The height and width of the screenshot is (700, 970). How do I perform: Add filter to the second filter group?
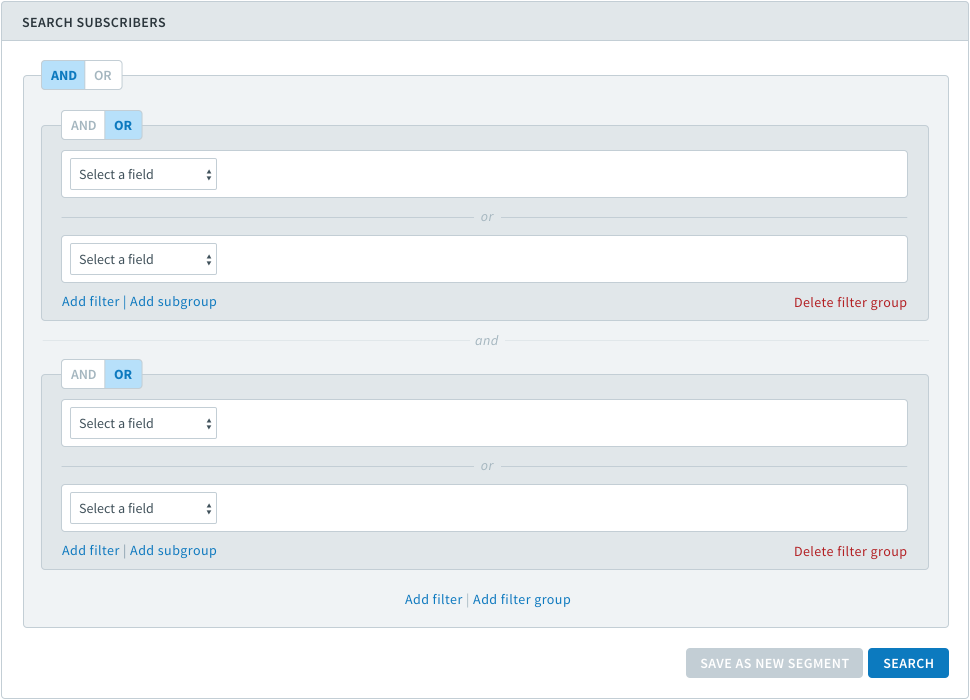point(90,550)
